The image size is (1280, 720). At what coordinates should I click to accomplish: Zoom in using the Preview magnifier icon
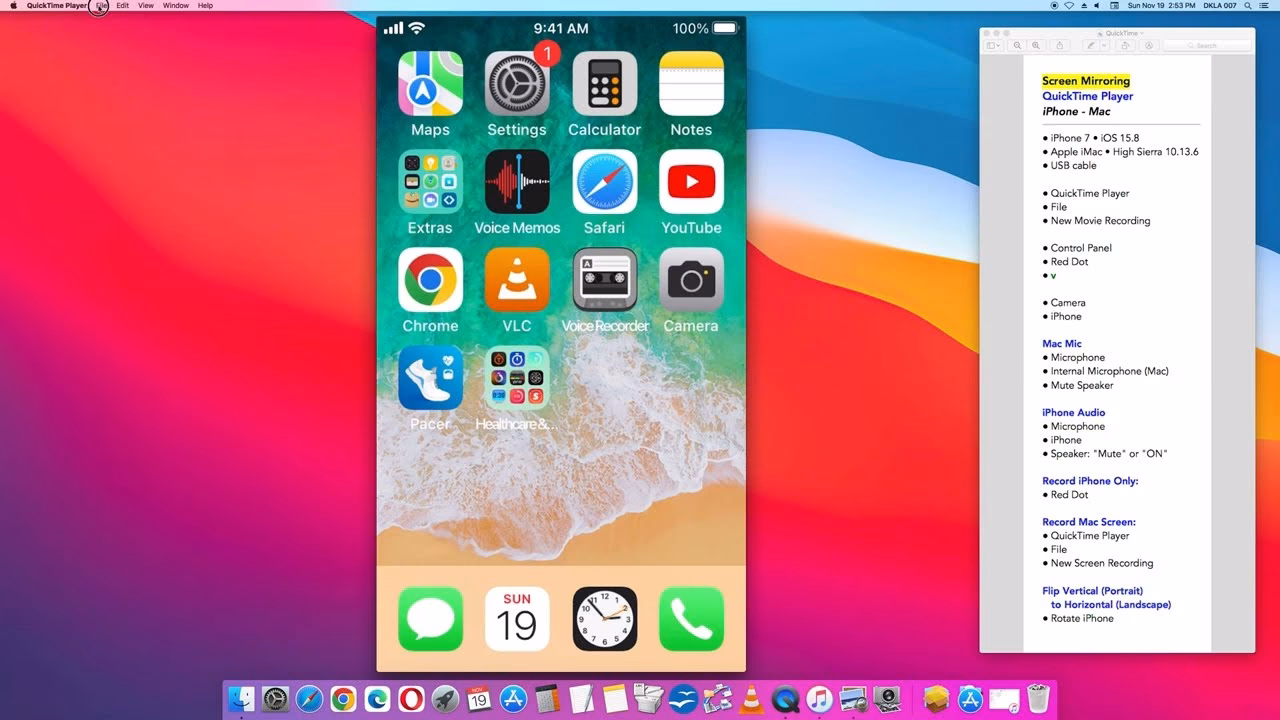(x=1035, y=45)
